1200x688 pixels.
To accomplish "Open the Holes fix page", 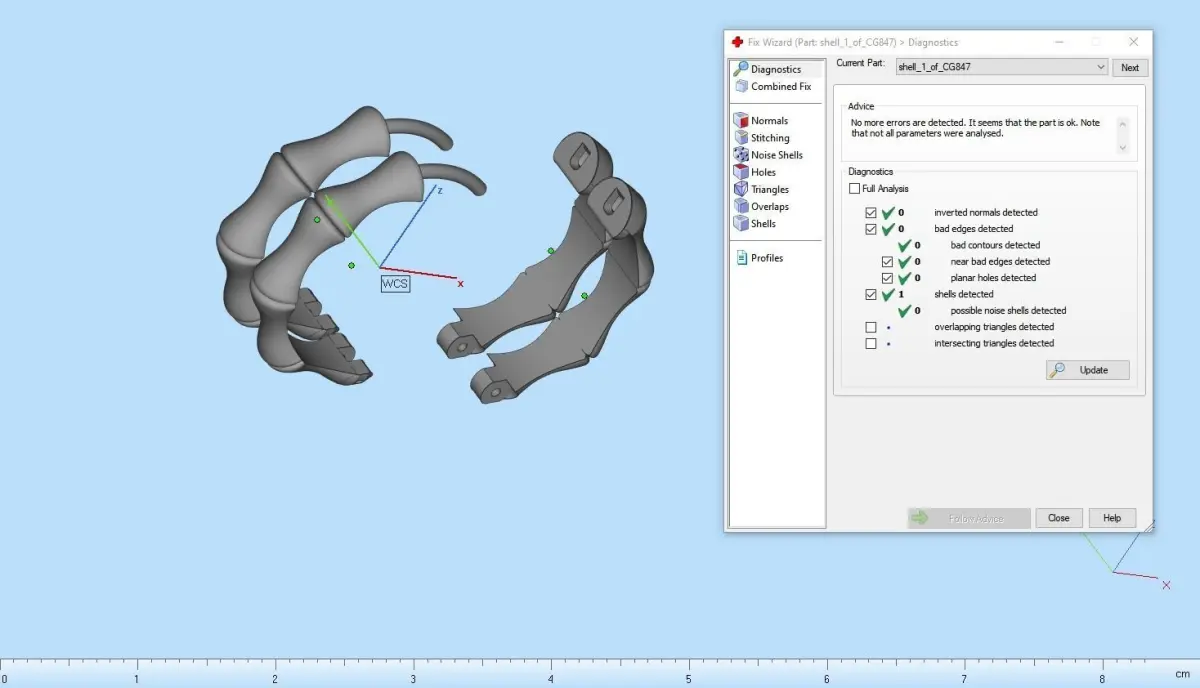I will tap(756, 172).
